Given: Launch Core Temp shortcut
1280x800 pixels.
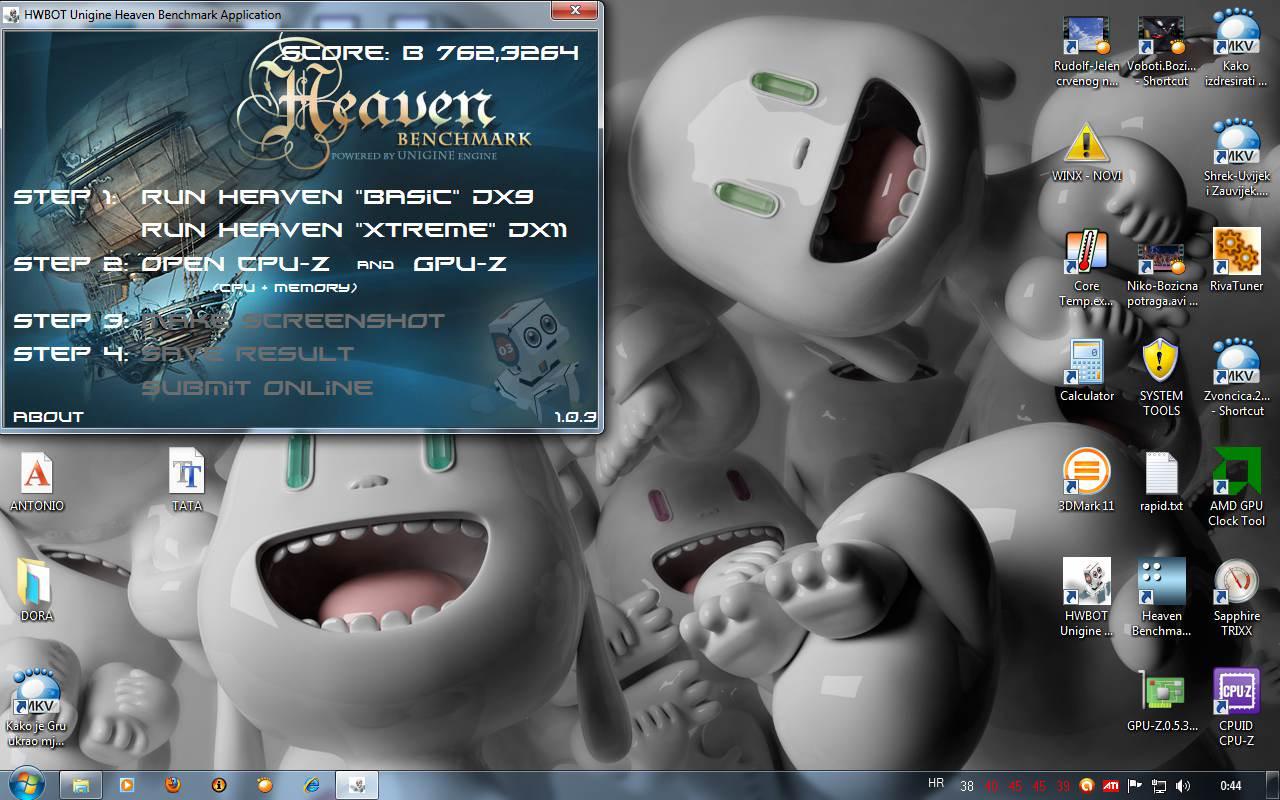Looking at the screenshot, I should pyautogui.click(x=1086, y=267).
